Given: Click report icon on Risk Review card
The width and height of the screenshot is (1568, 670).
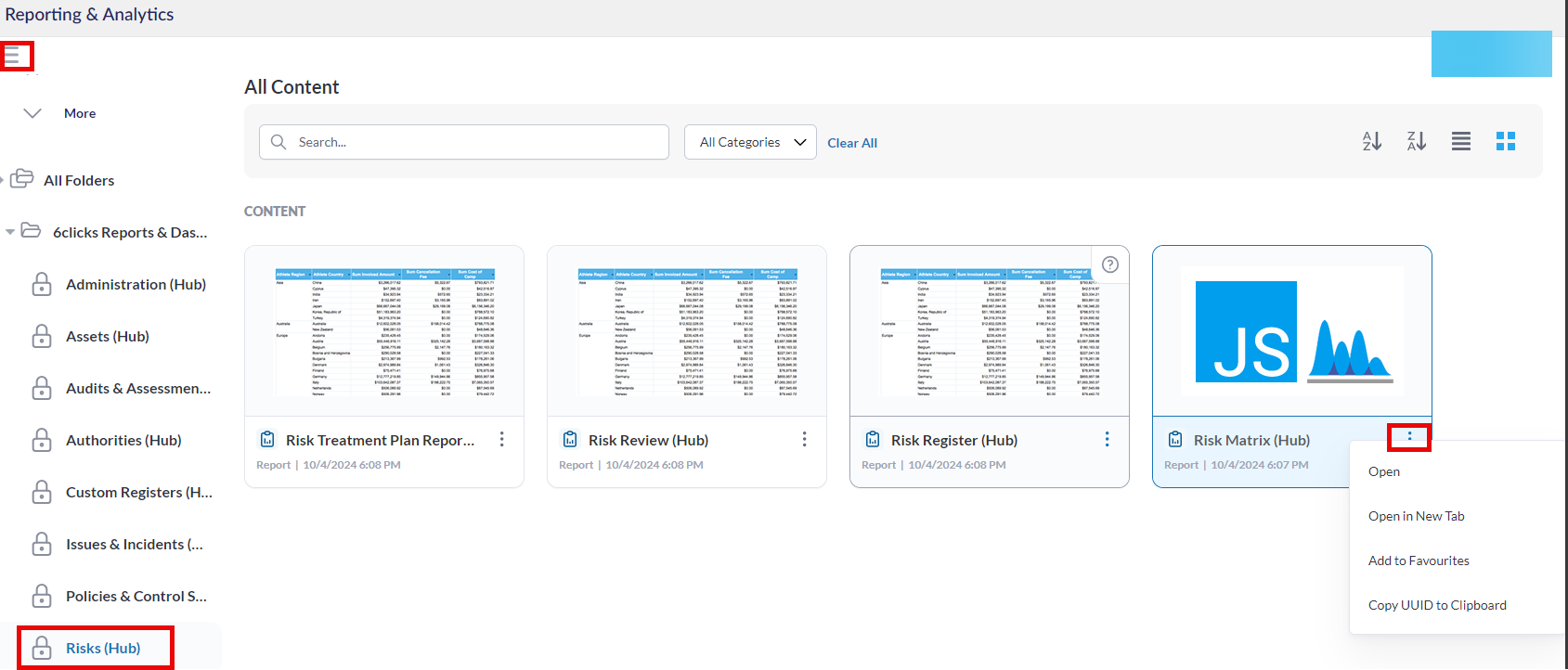Looking at the screenshot, I should [570, 440].
